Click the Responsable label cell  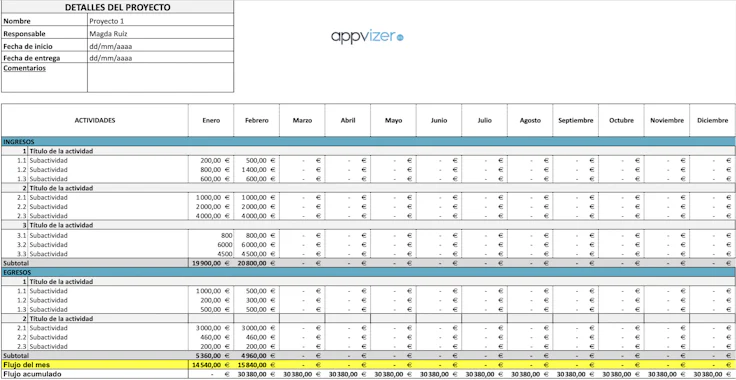click(45, 34)
